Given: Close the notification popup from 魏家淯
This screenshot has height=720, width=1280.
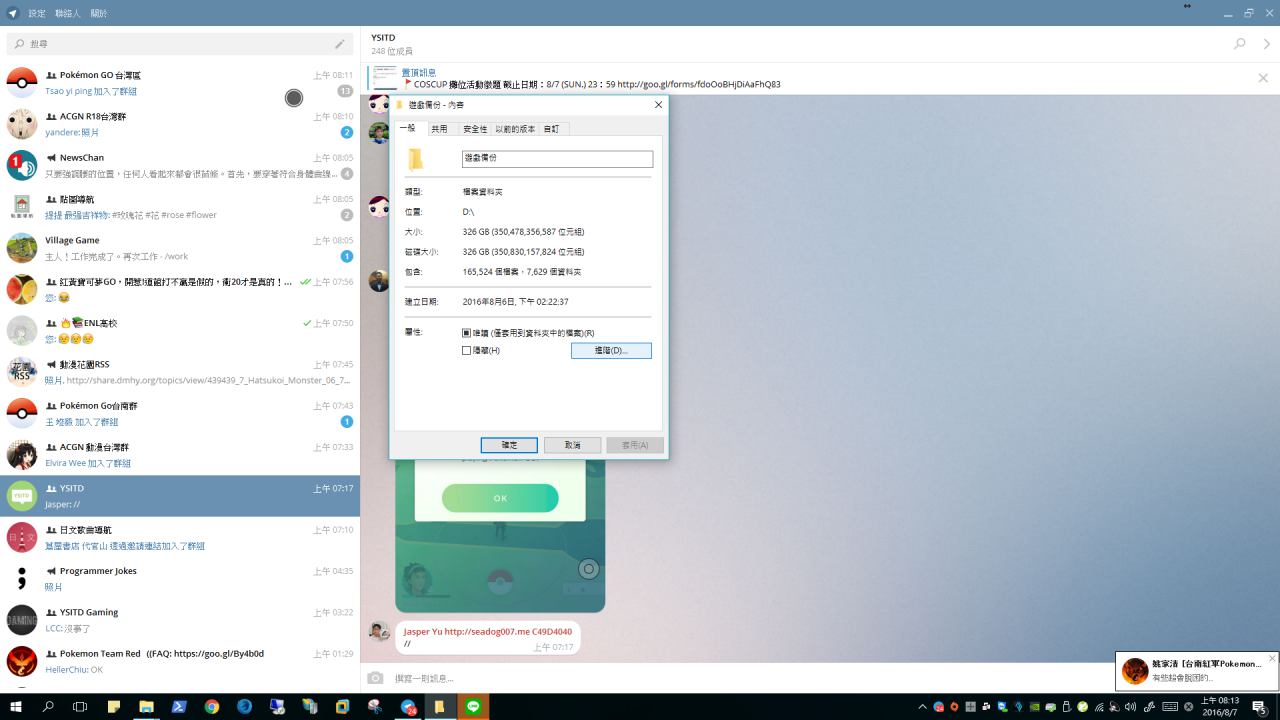Looking at the screenshot, I should pos(1272,658).
